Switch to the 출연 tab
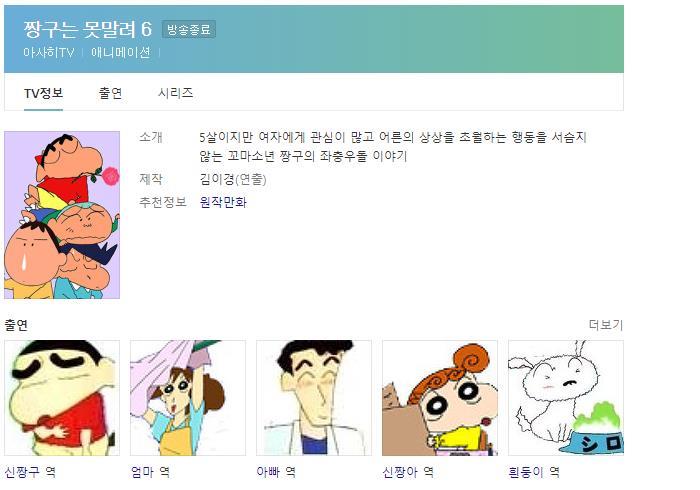 click(110, 93)
